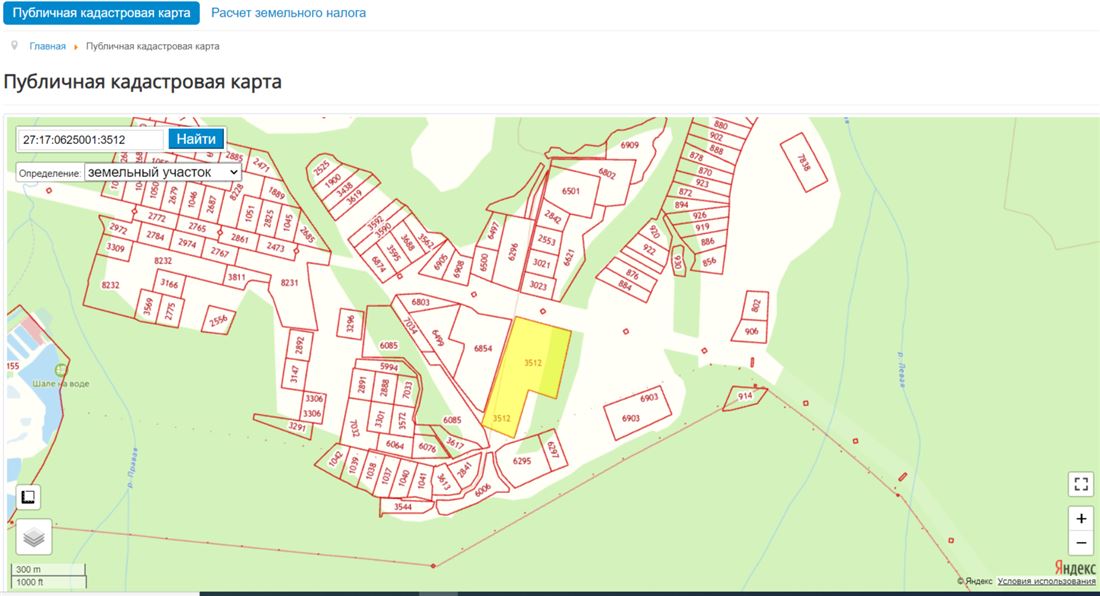Open the 'Главная' breadcrumb link
Image resolution: width=1100 pixels, height=596 pixels.
pos(47,46)
